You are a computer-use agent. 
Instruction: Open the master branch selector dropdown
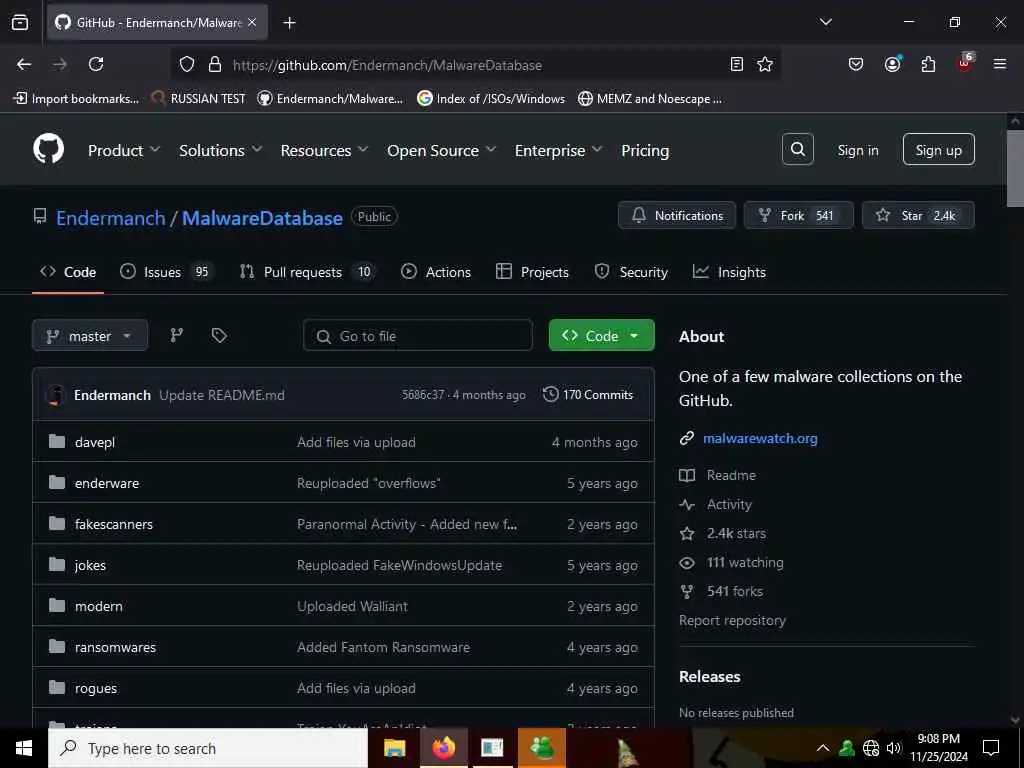(x=90, y=336)
